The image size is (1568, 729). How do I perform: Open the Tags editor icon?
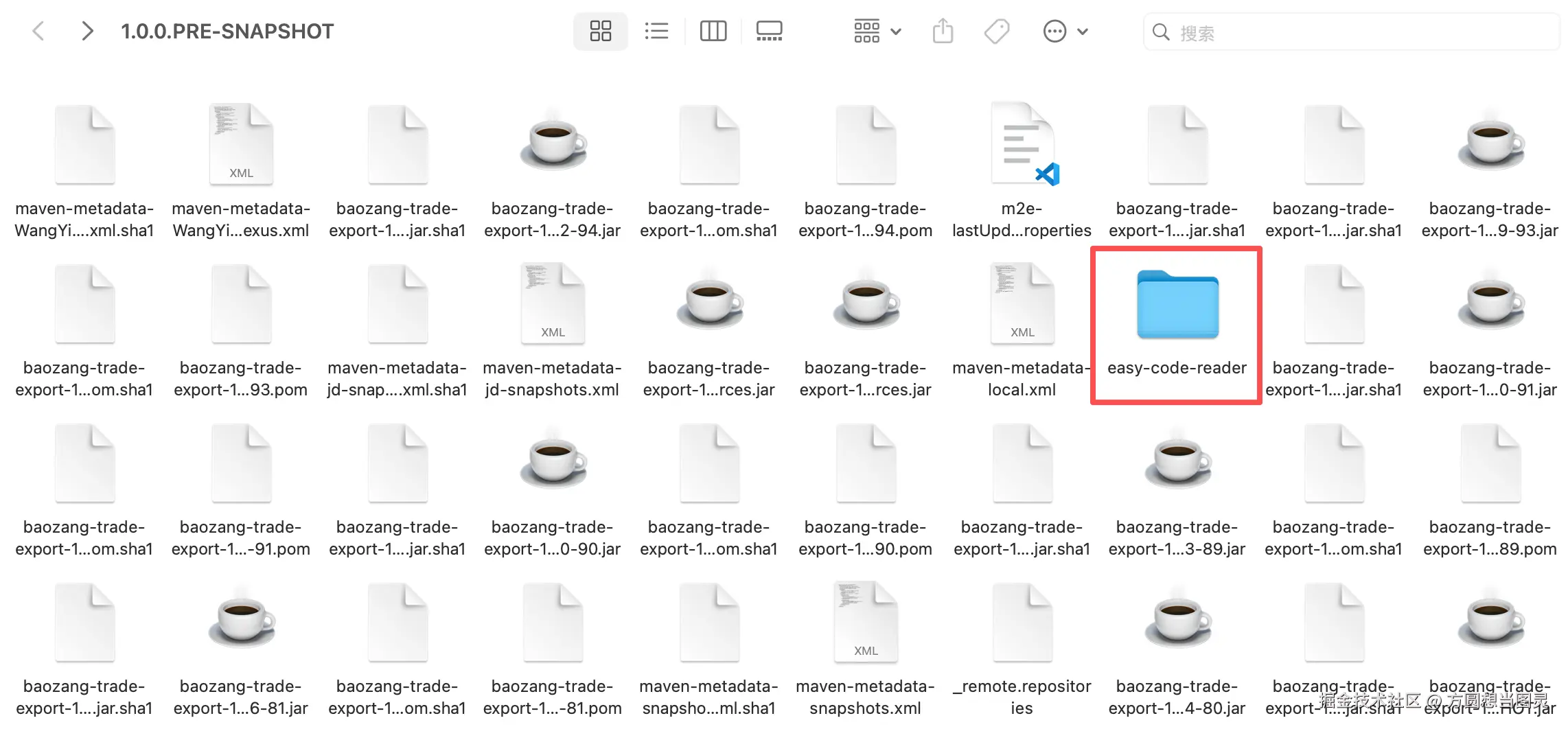[997, 31]
